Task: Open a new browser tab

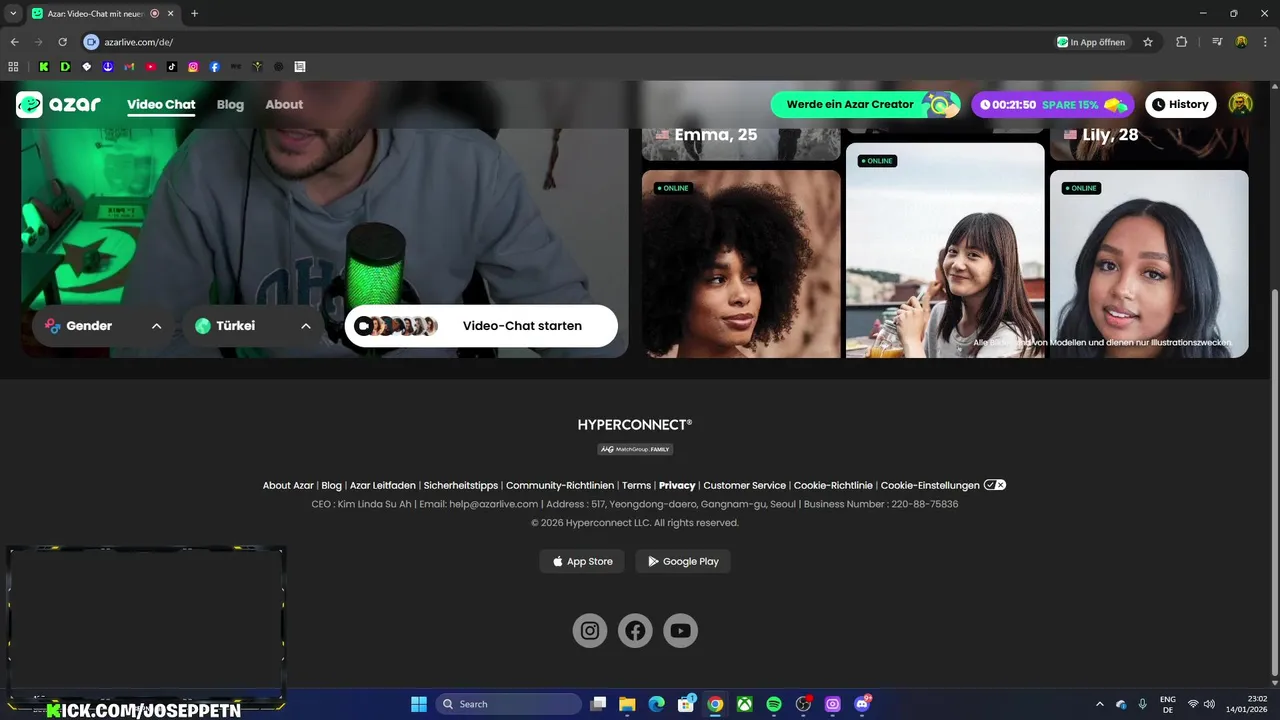Action: click(x=194, y=13)
